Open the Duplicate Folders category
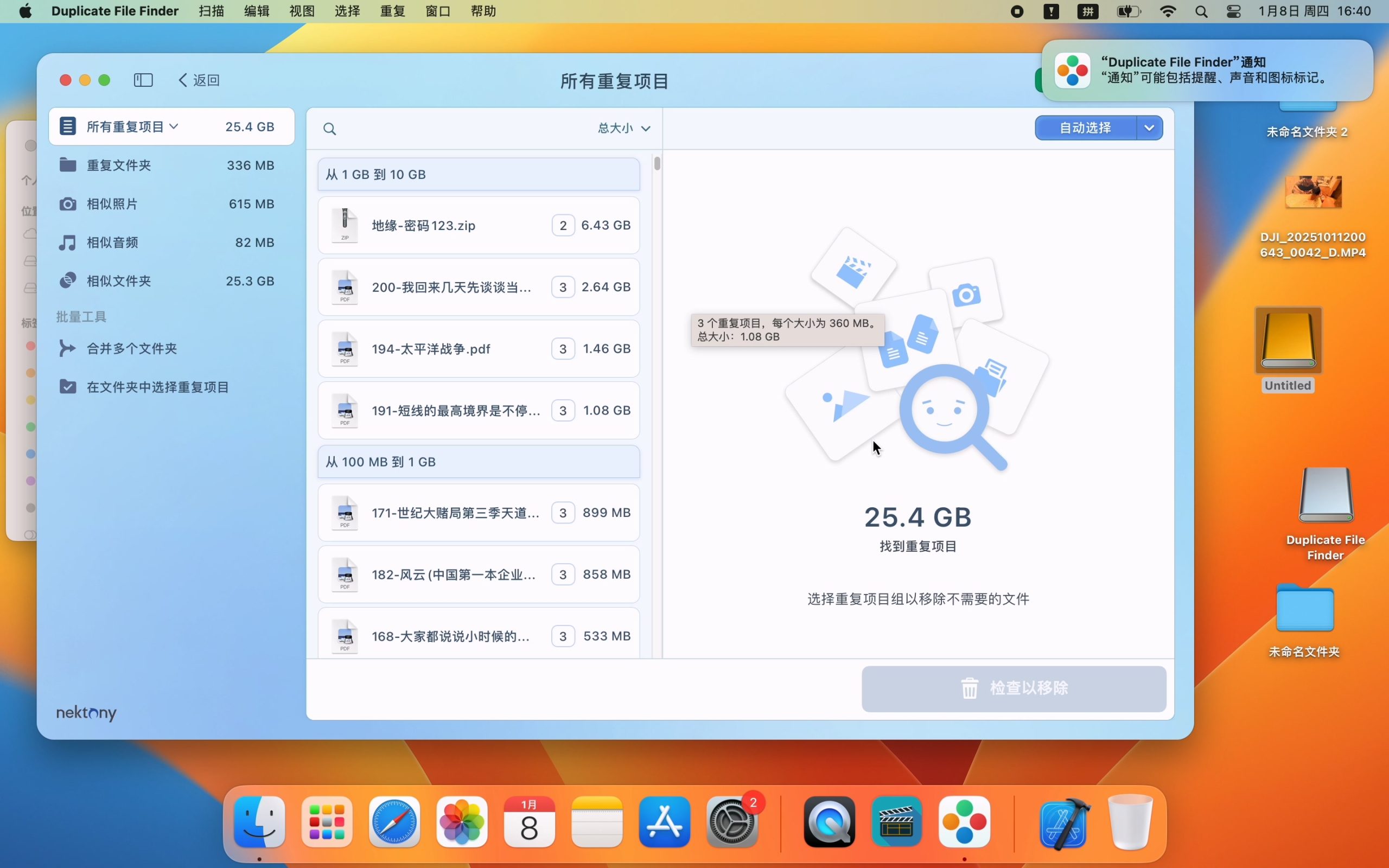Viewport: 1389px width, 868px height. coord(119,165)
